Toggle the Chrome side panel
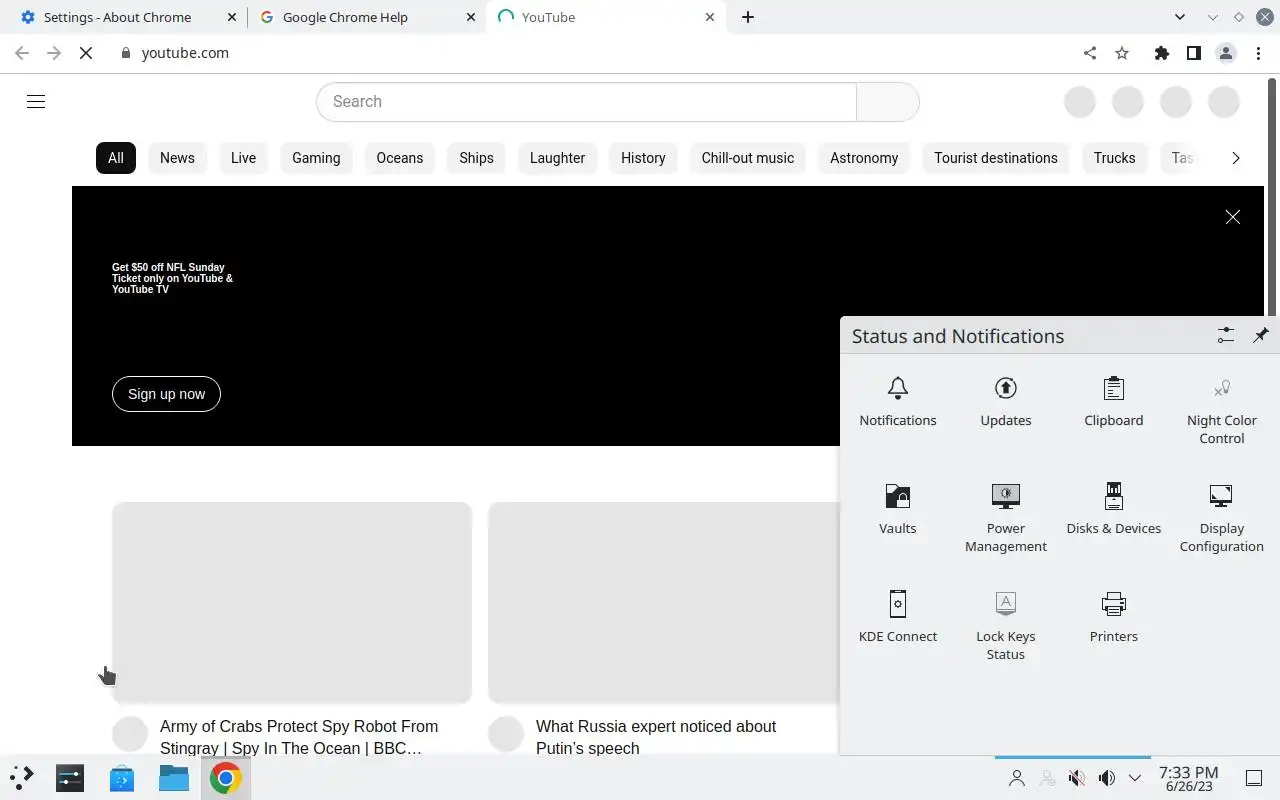 [1193, 53]
